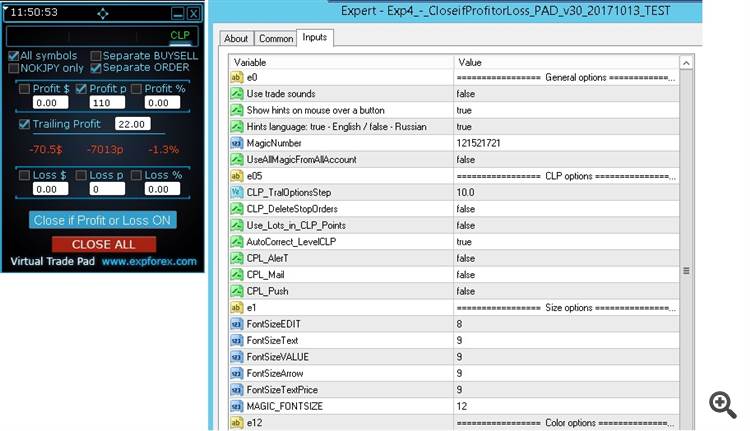Click the UseAllMagicFromAllAccount row icon
This screenshot has width=750, height=431.
pos(236,160)
